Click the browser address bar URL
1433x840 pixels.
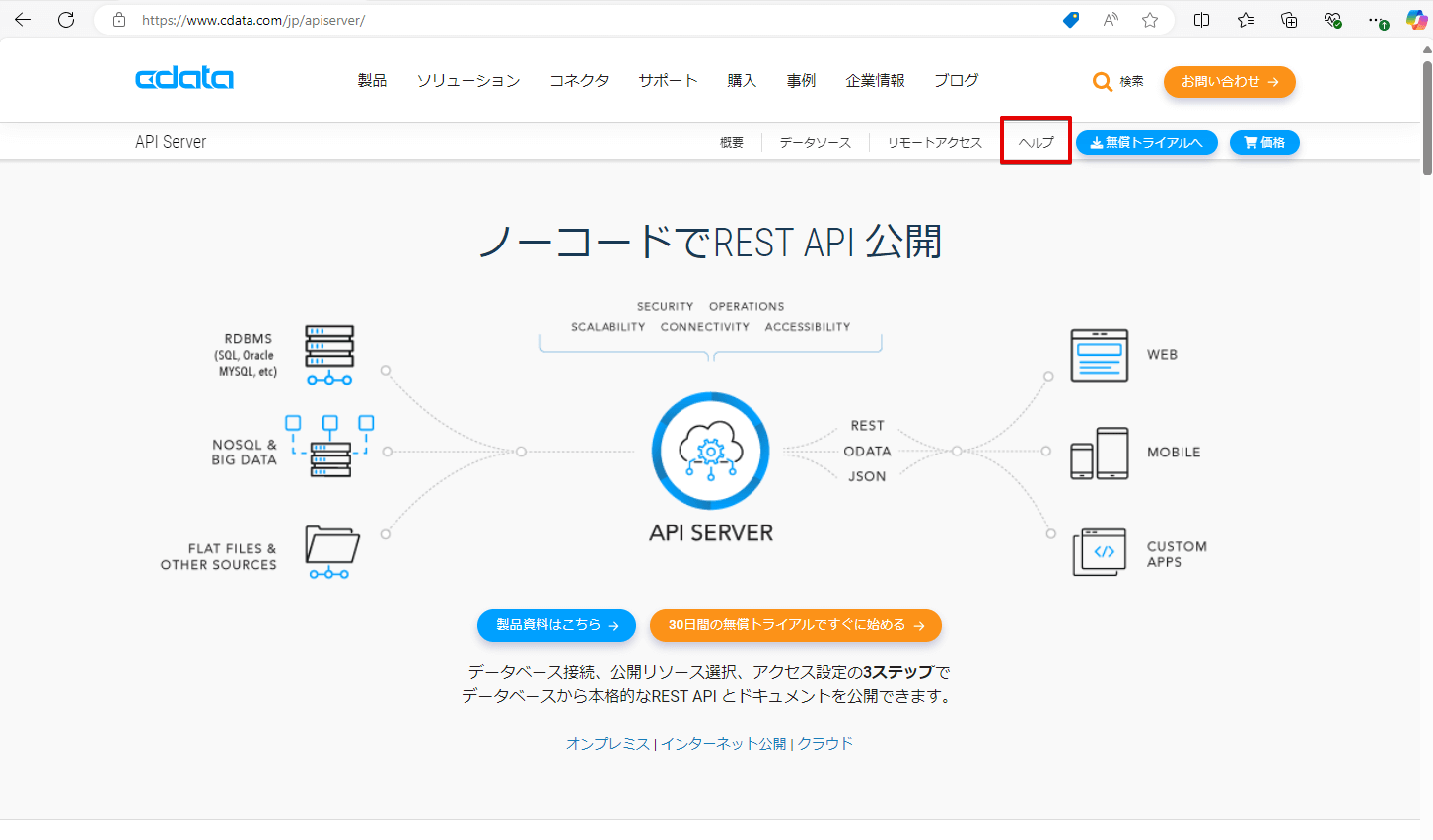[253, 20]
